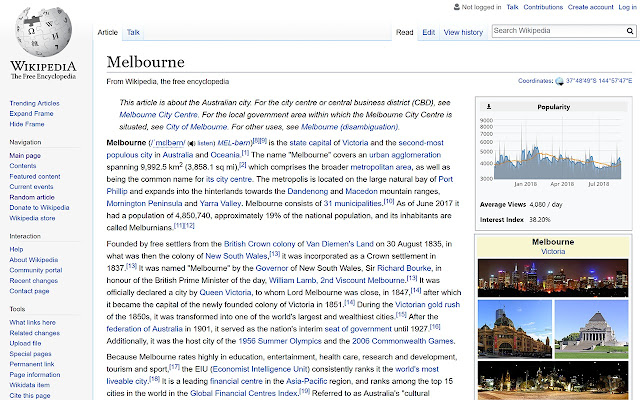Click Permanent link
The image size is (640, 400).
coord(32,364)
